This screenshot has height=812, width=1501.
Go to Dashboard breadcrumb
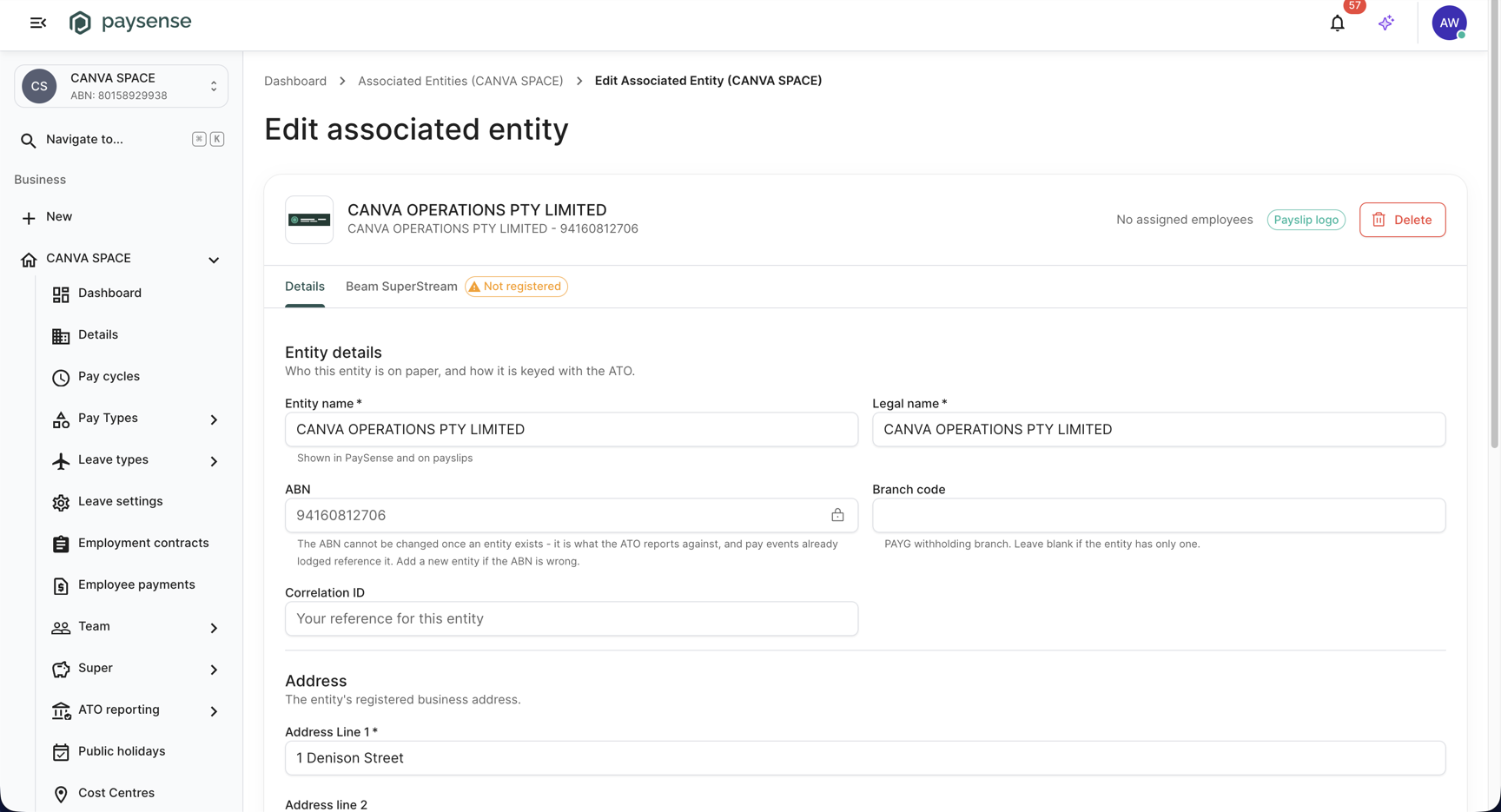(295, 81)
